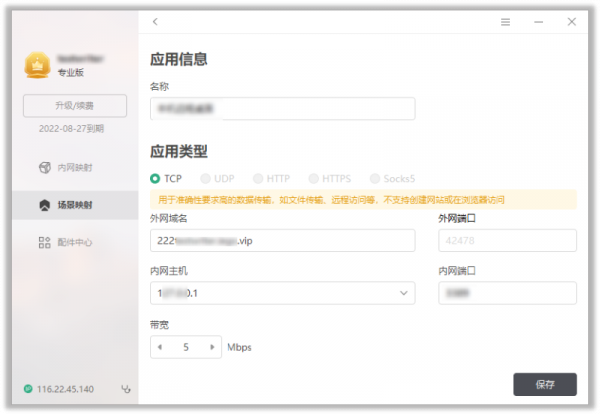The width and height of the screenshot is (600, 414).
Task: Decrease bandwidth with left arrow
Action: [x=162, y=347]
